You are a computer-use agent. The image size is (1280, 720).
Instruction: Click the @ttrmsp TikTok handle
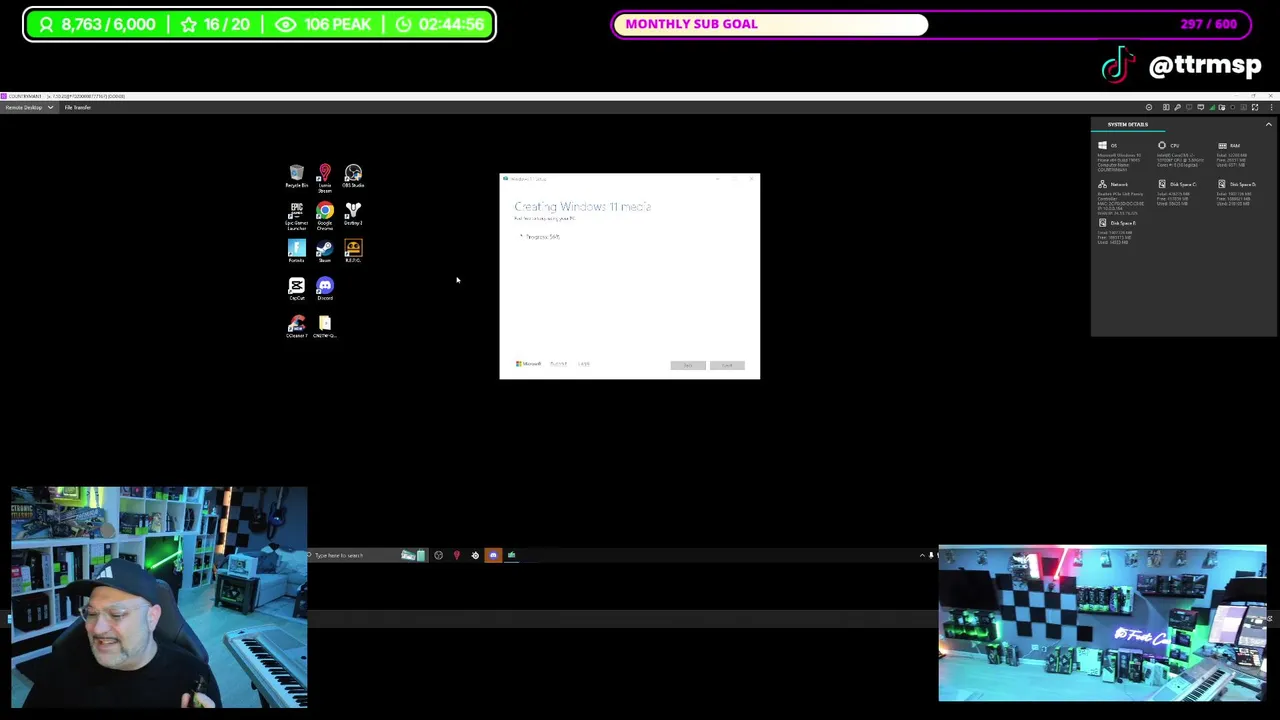pyautogui.click(x=1205, y=66)
